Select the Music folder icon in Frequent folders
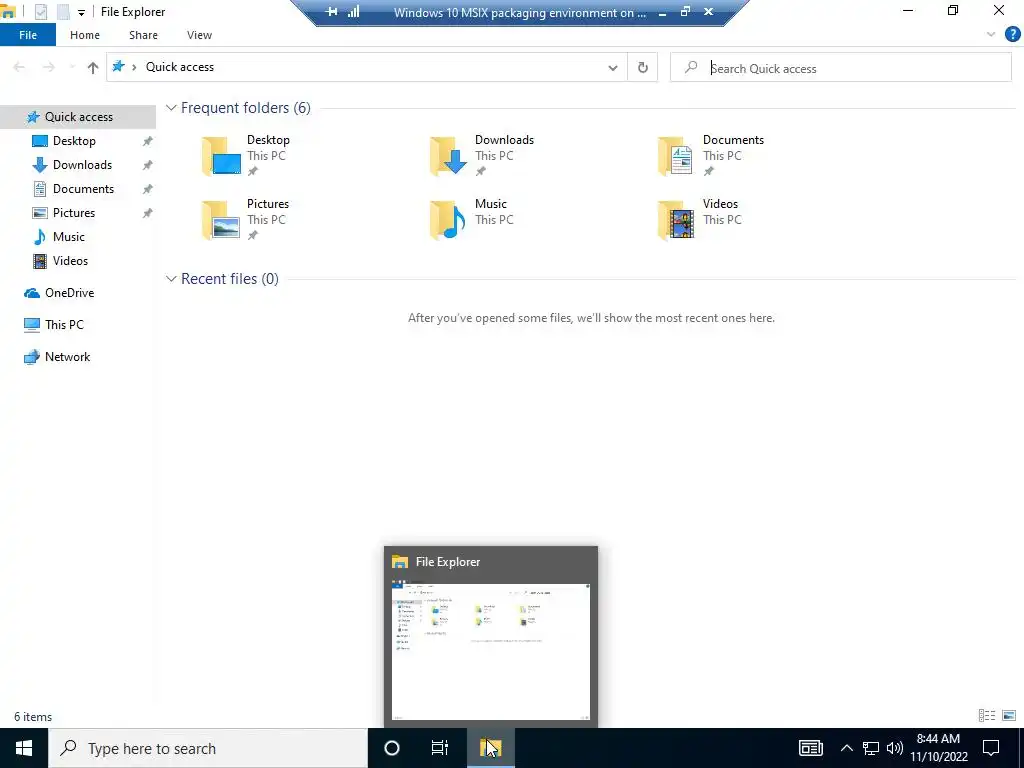 449,219
